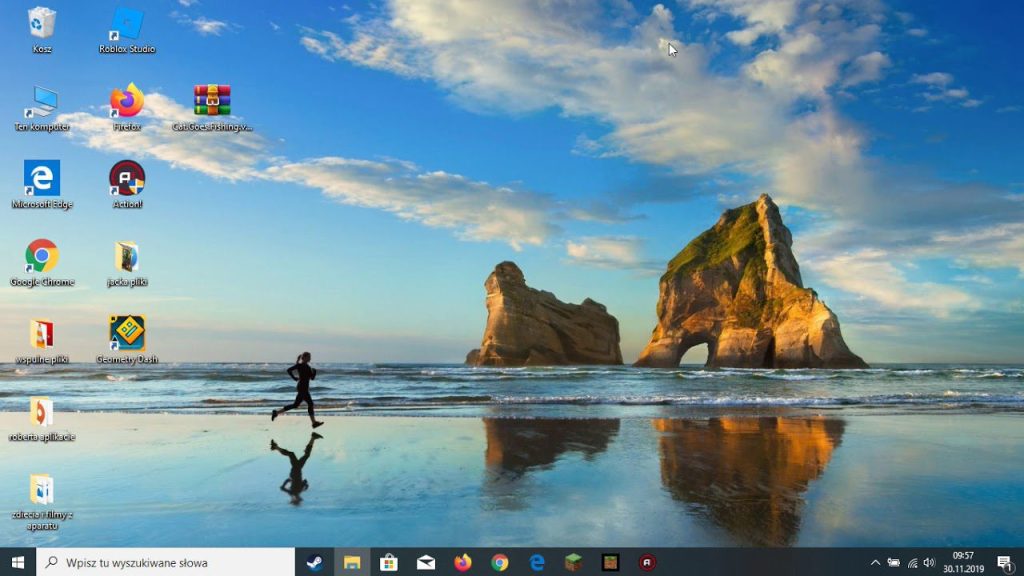Open the volume control in system tray
1024x576 pixels.
(x=929, y=562)
